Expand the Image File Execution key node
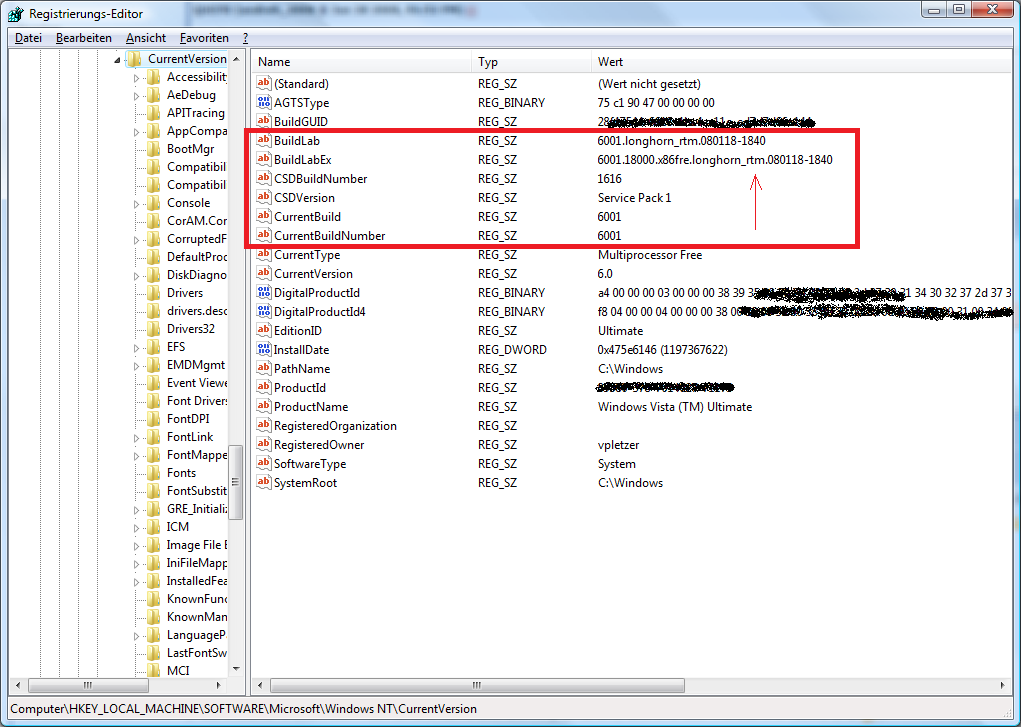Image resolution: width=1021 pixels, height=727 pixels. pyautogui.click(x=136, y=546)
